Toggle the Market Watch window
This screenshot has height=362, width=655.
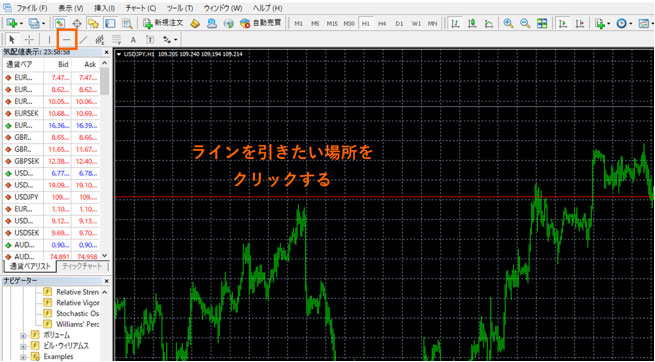tap(59, 23)
